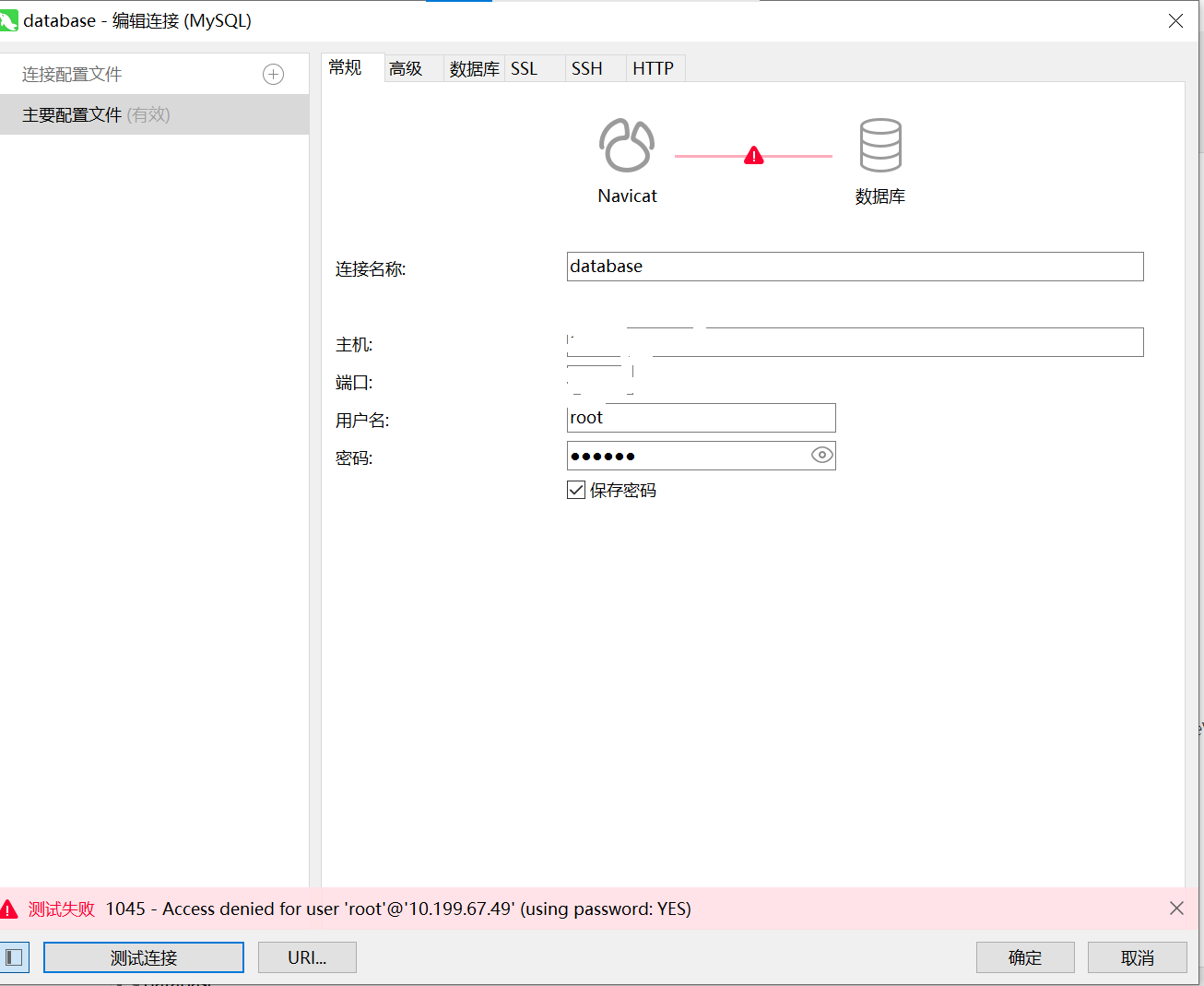The image size is (1204, 986).
Task: Show password with the eye icon
Action: pos(821,455)
